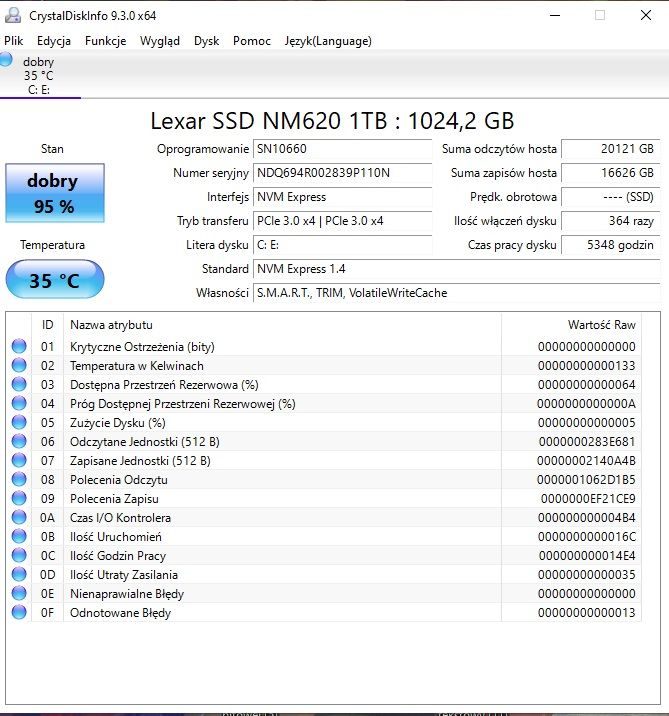Image resolution: width=669 pixels, height=716 pixels.
Task: Click raw value 00000000000013
Action: pos(586,613)
